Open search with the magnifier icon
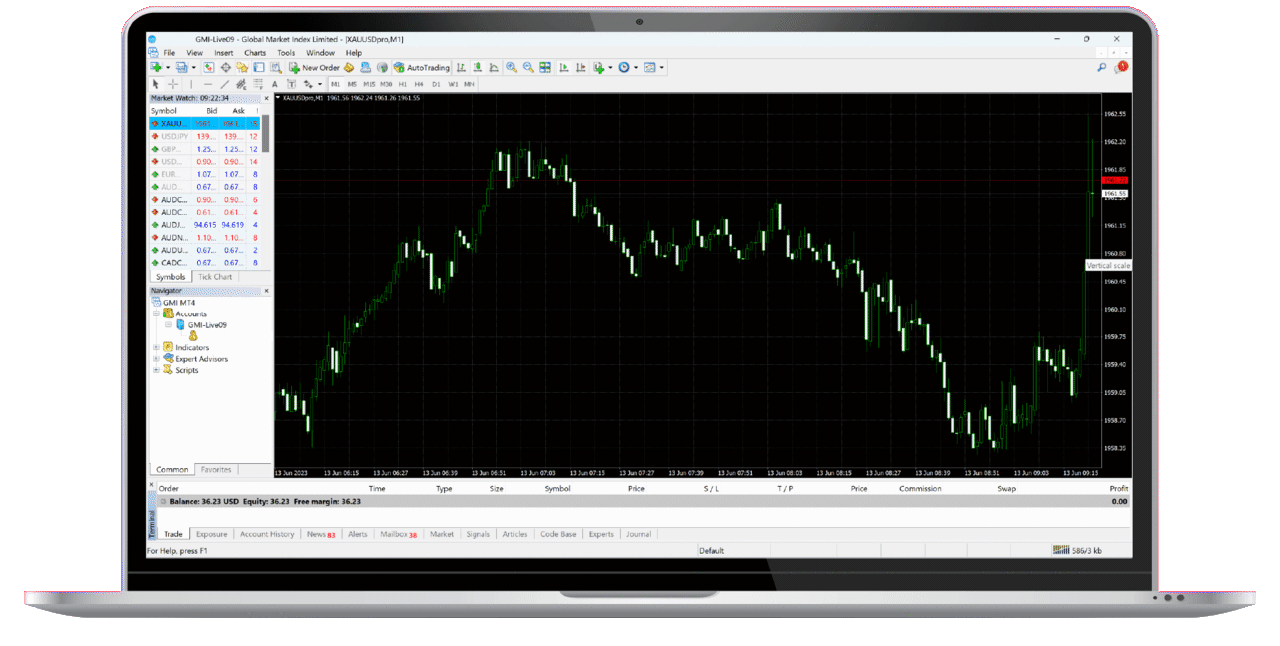Image resolution: width=1280 pixels, height=646 pixels. pos(1102,67)
